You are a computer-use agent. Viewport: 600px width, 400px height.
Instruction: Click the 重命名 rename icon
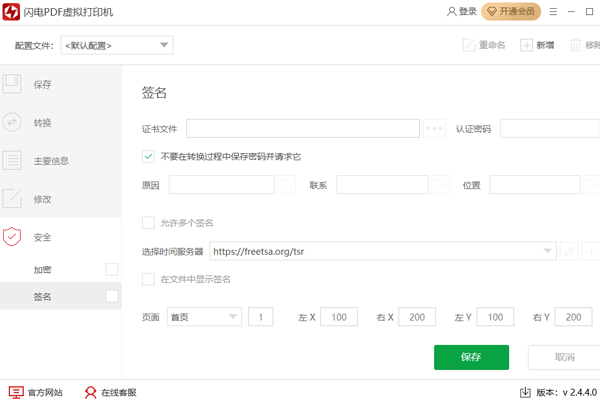[x=469, y=45]
